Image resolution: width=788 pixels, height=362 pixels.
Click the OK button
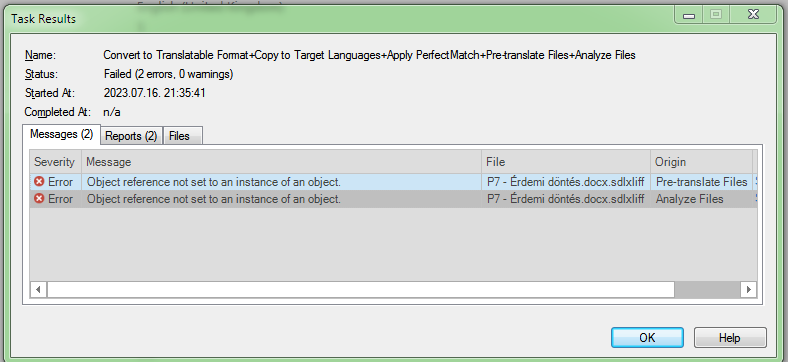(x=647, y=337)
